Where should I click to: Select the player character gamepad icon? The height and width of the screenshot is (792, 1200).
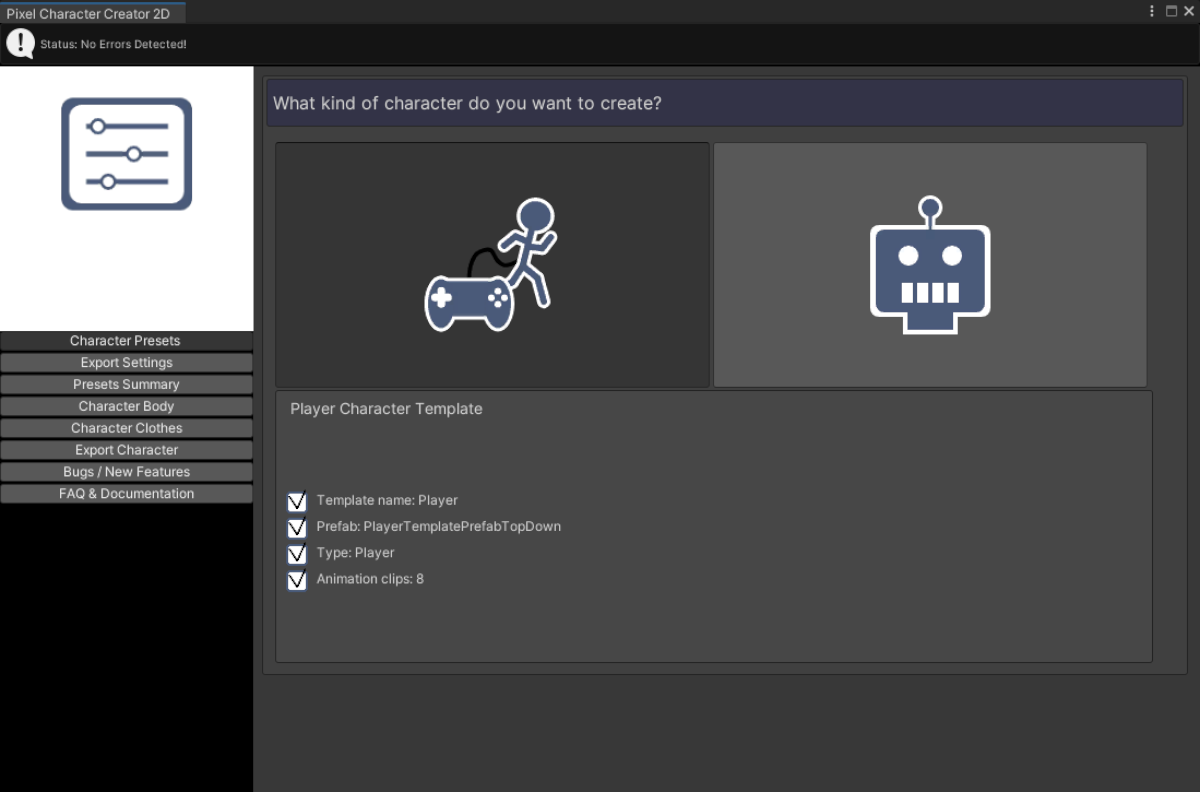(491, 265)
